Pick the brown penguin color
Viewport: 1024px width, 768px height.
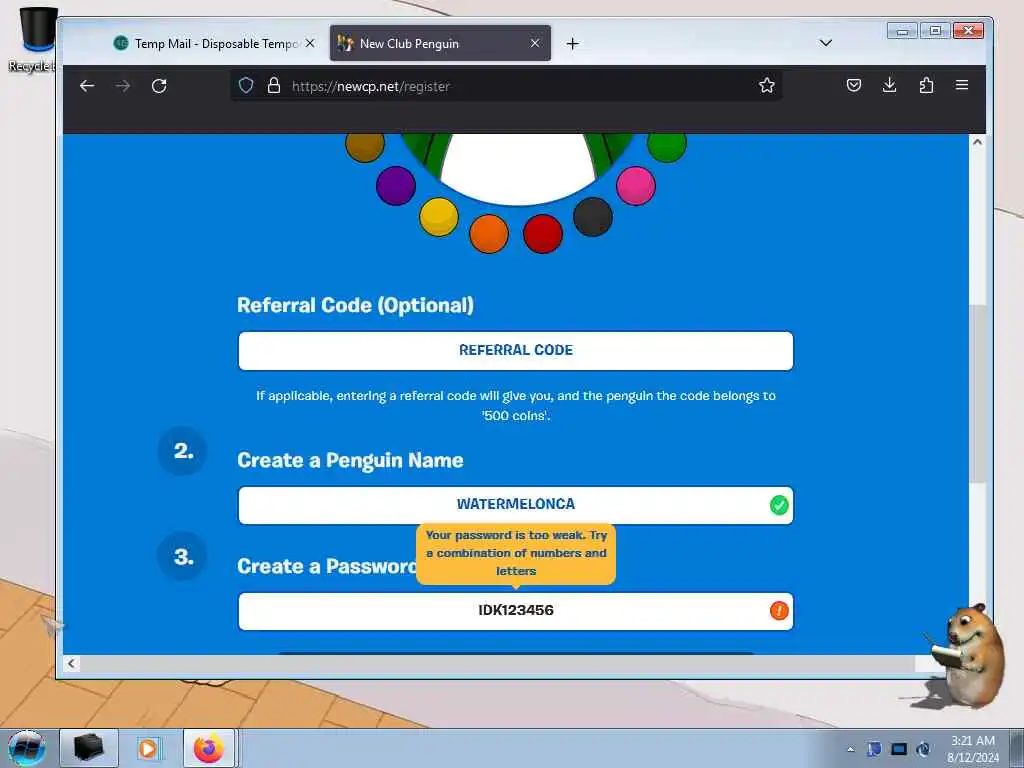coord(364,144)
